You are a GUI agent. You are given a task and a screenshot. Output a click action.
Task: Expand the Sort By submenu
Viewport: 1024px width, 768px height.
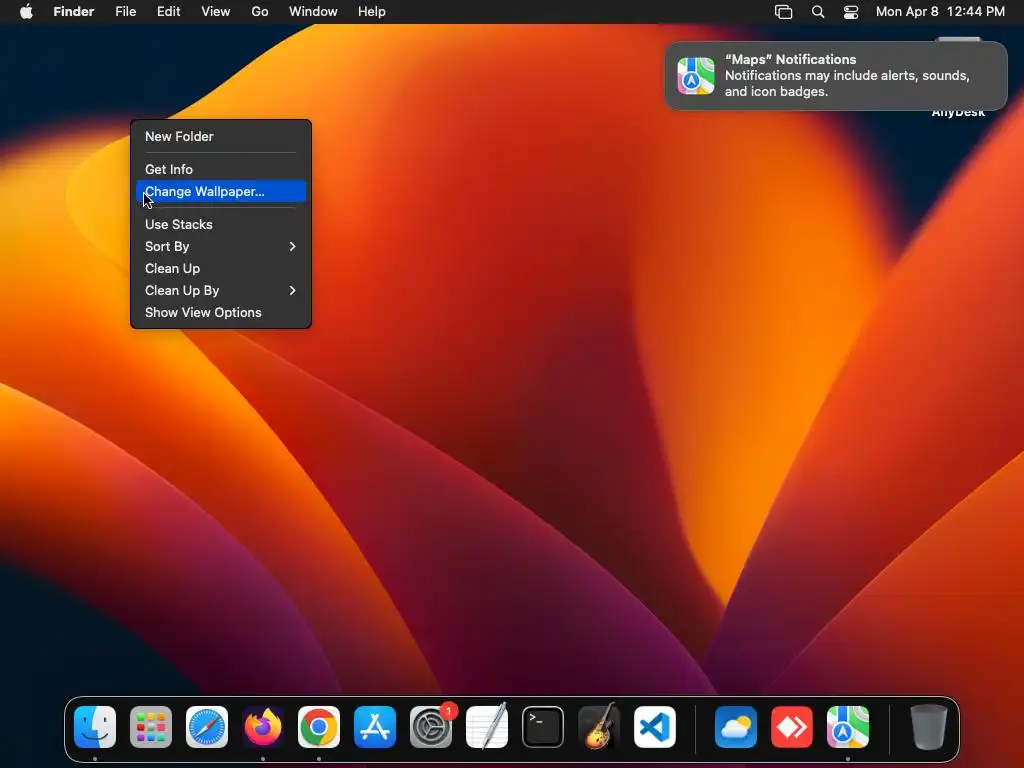(x=221, y=246)
